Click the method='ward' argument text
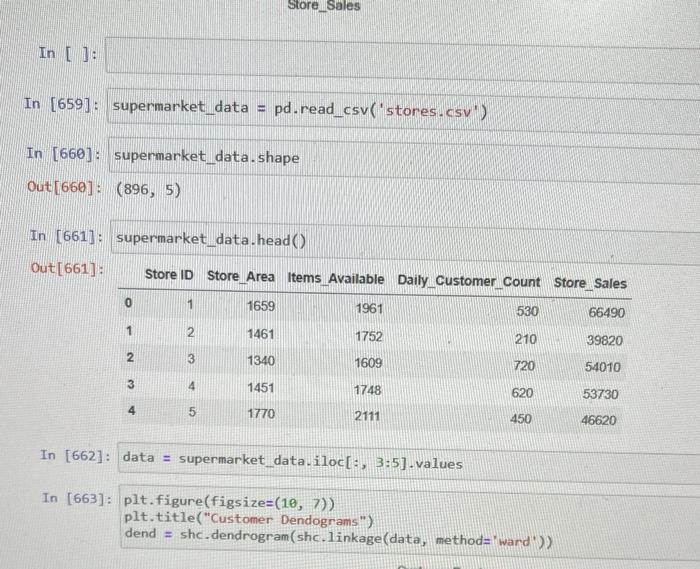Screen dimensions: 700x569 (x=488, y=541)
